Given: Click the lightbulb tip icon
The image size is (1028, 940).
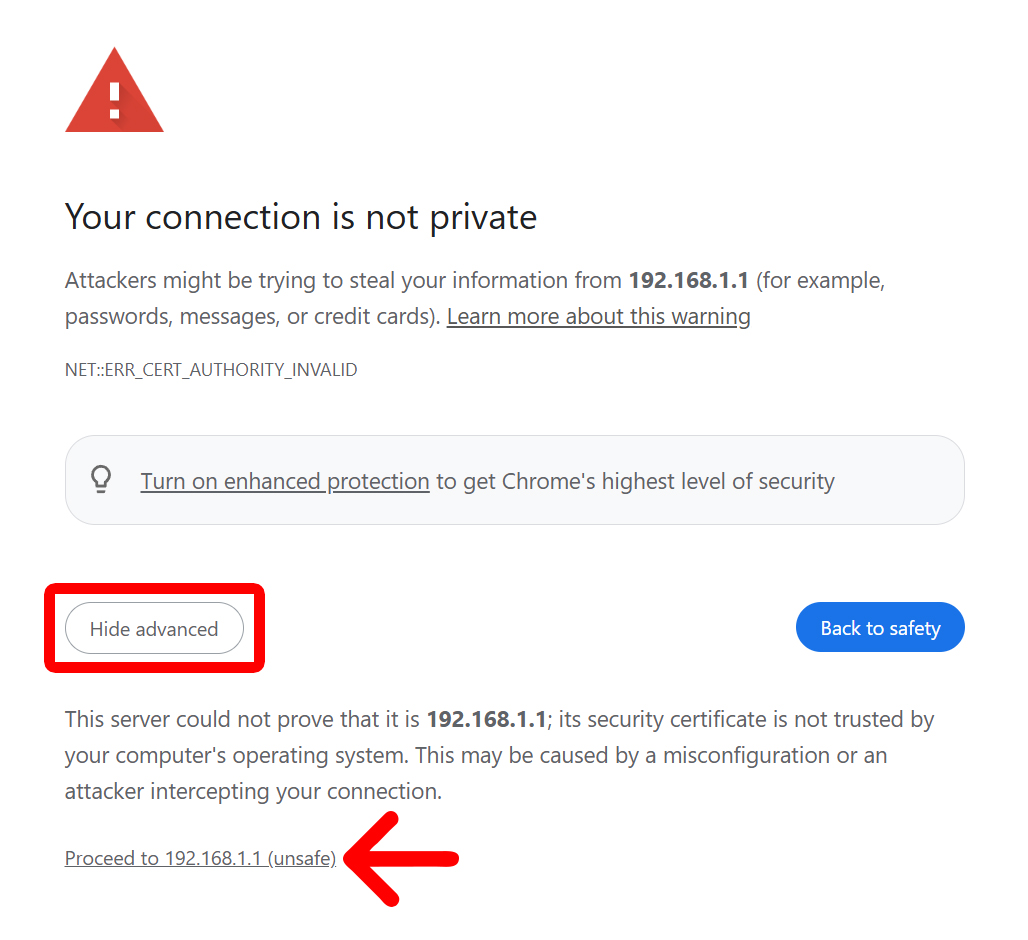Looking at the screenshot, I should (x=101, y=480).
